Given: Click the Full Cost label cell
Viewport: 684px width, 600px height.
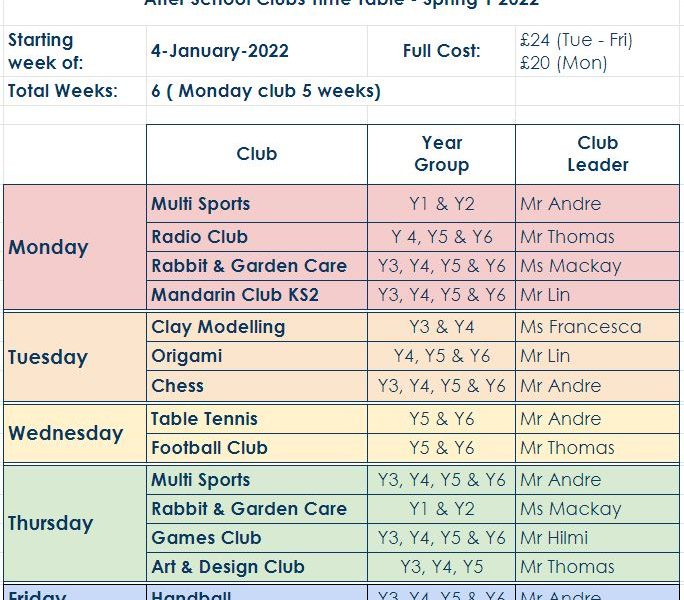Looking at the screenshot, I should [x=441, y=51].
